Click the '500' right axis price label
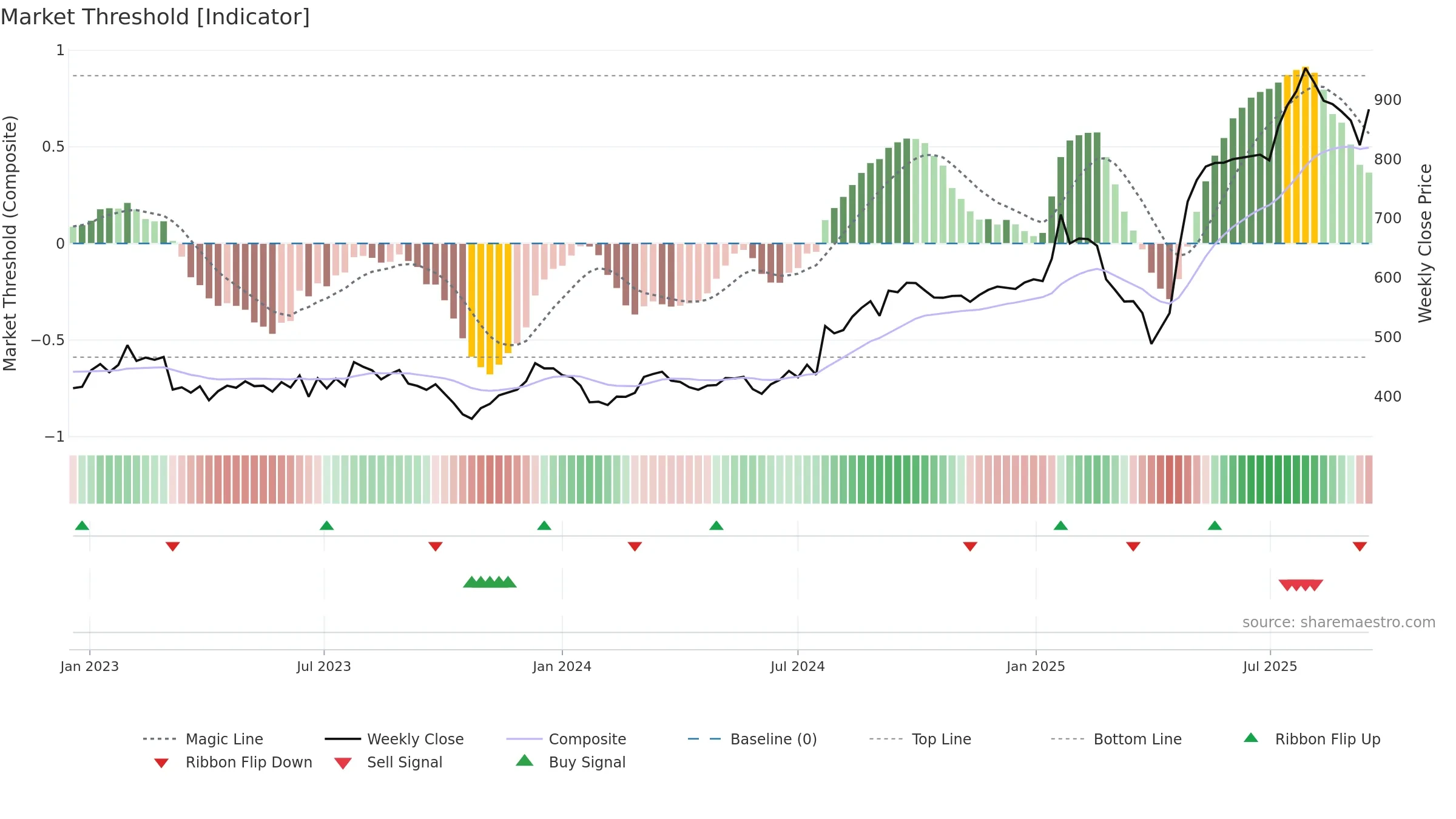 (x=1388, y=337)
